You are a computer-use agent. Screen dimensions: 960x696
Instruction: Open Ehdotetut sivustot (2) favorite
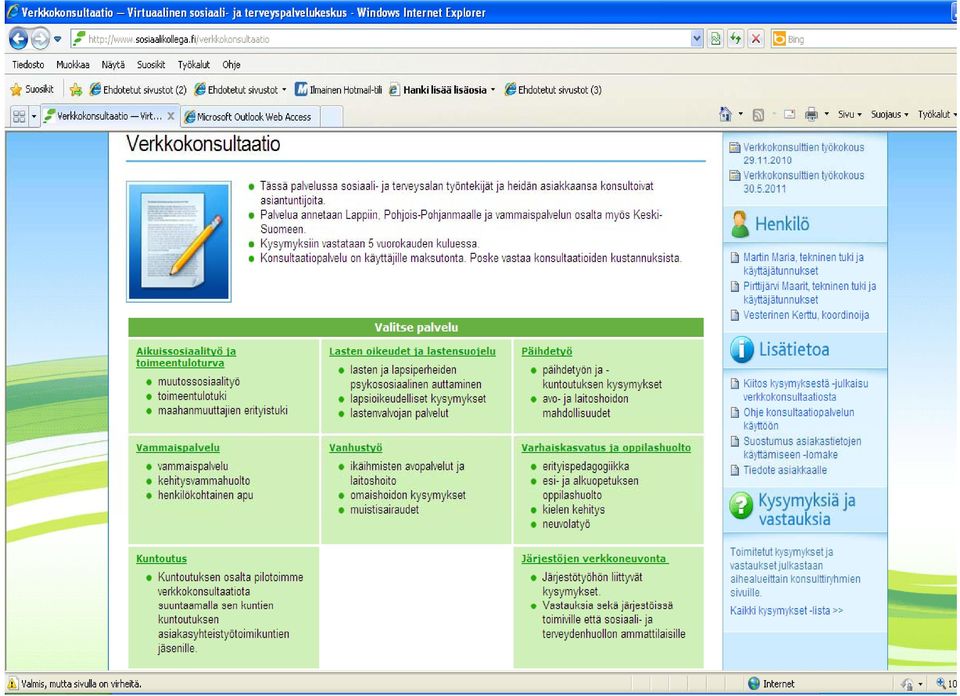(138, 90)
